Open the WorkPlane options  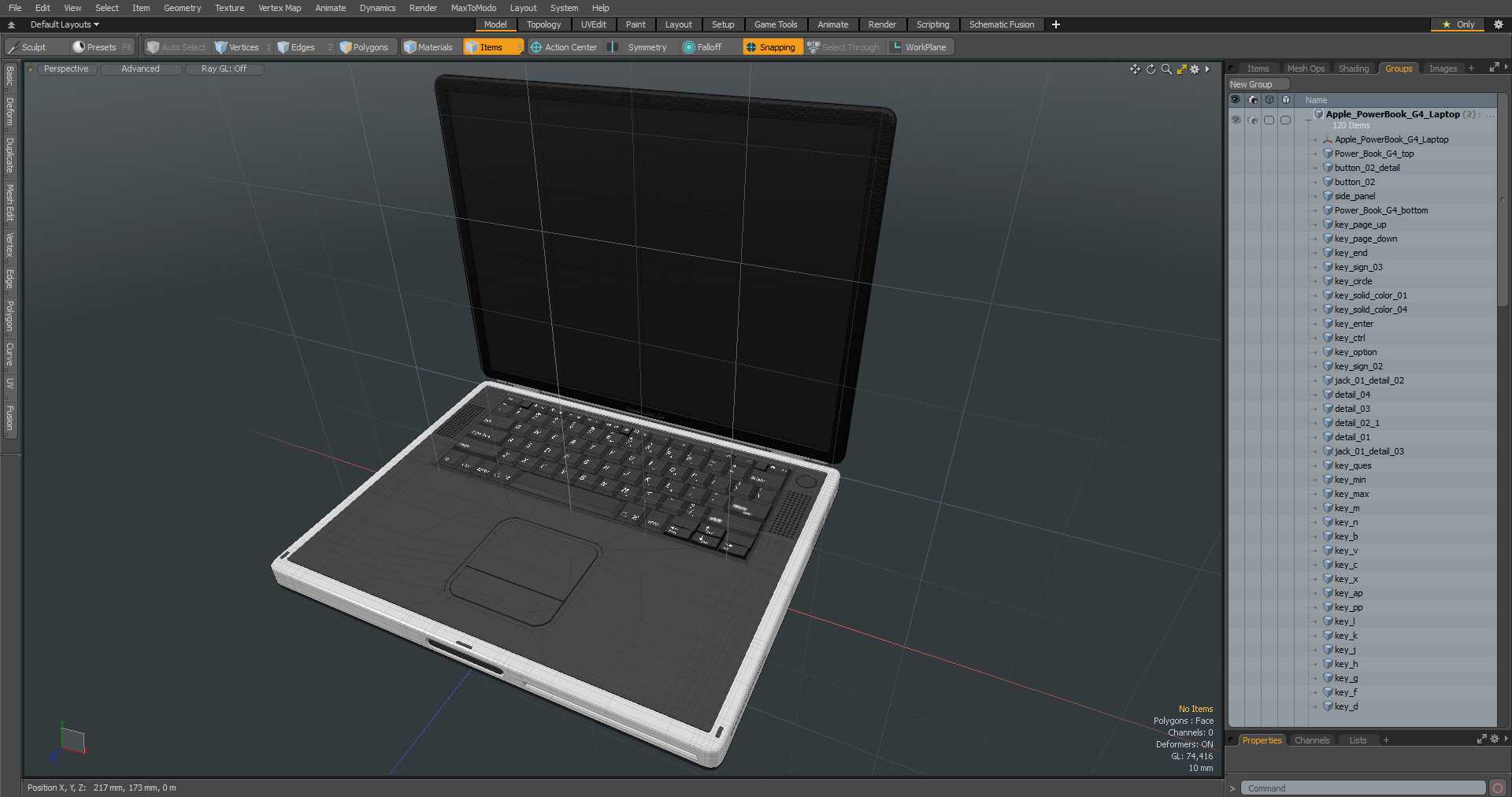click(x=920, y=47)
